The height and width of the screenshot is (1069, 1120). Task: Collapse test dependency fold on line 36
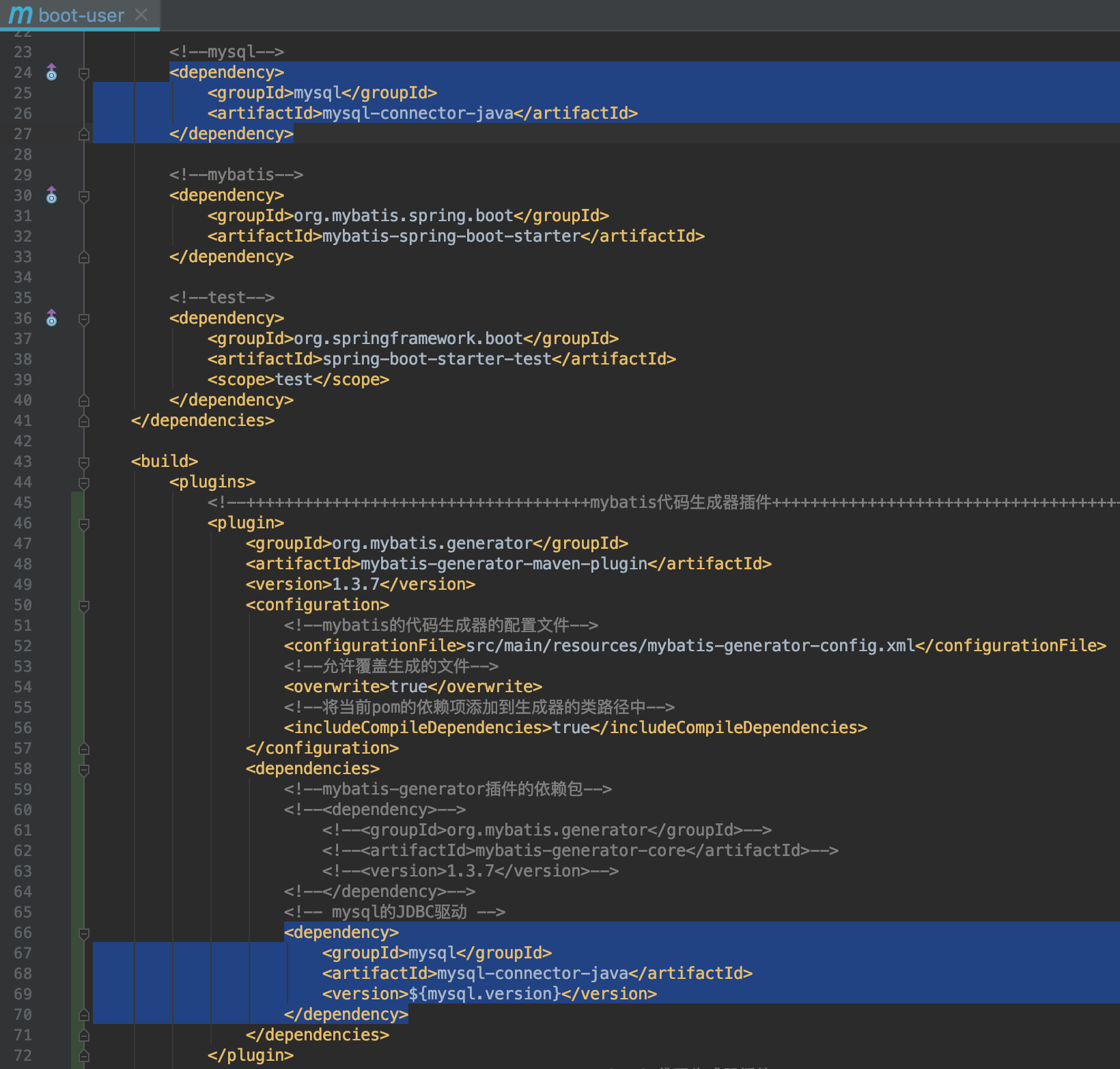84,319
